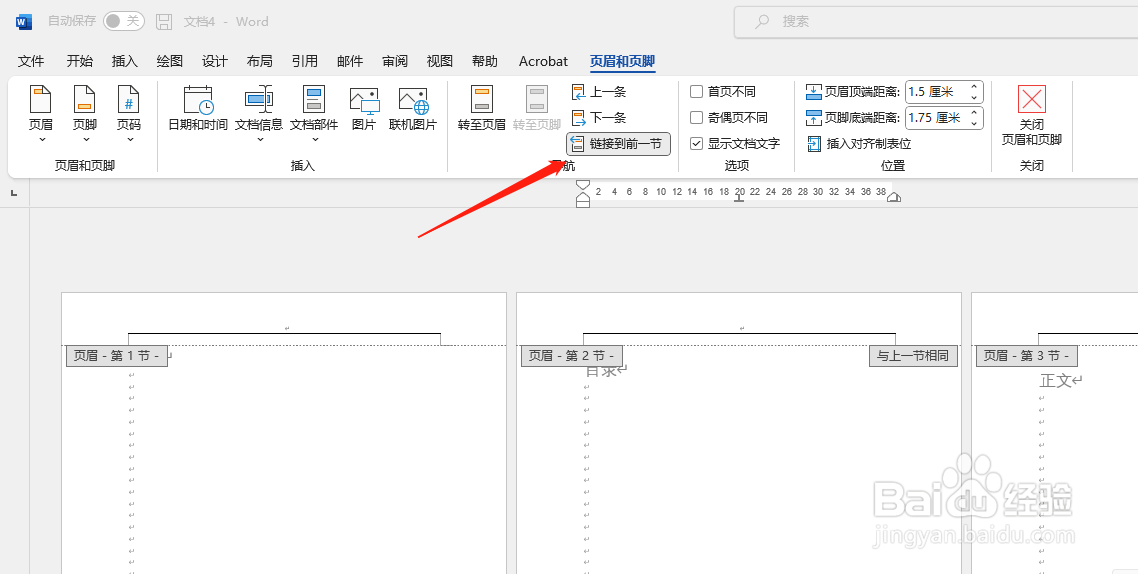The image size is (1138, 574).
Task: Expand the 页脚 dropdown arrow
Action: point(86,140)
